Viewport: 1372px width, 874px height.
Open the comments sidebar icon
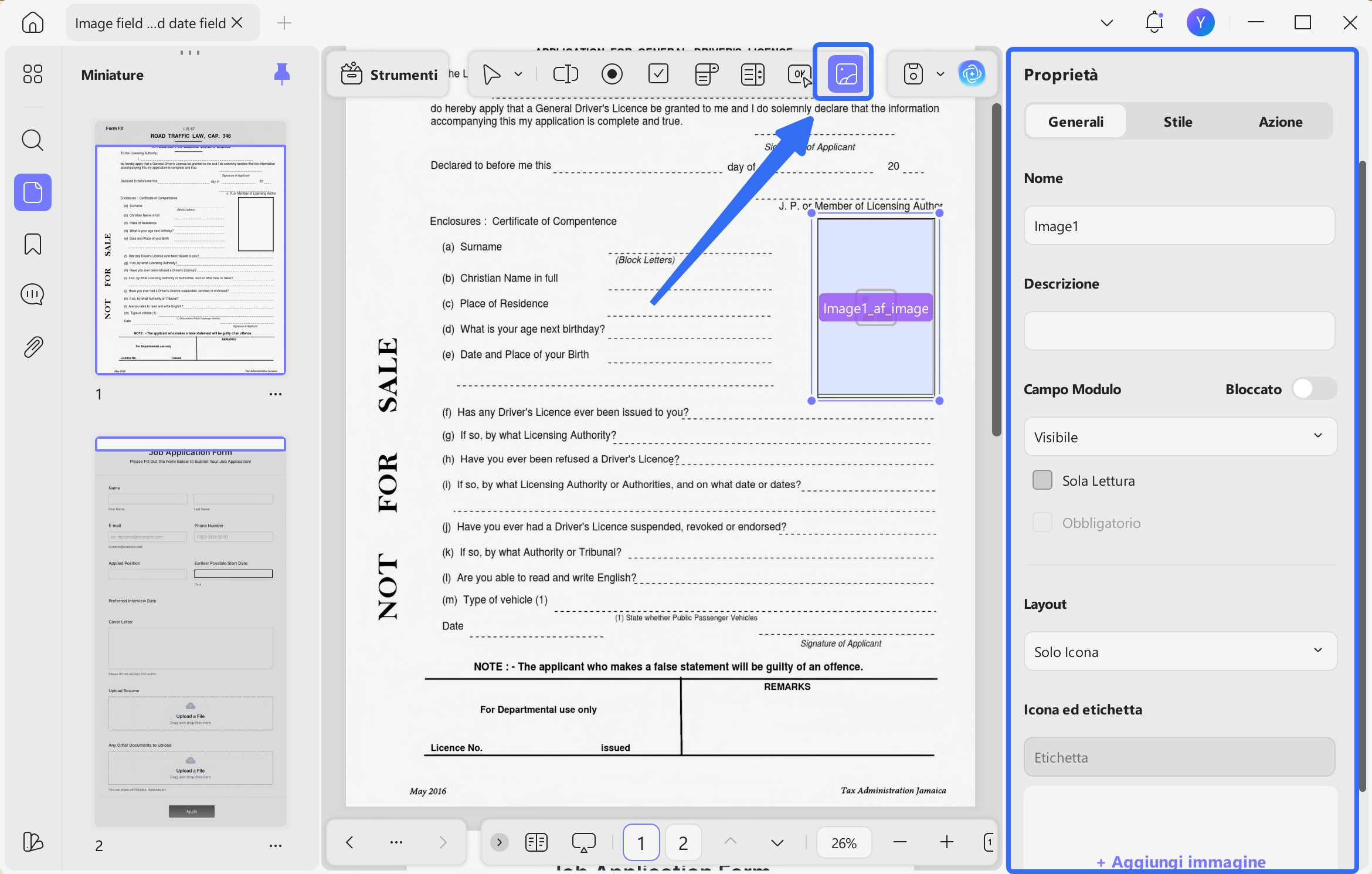(x=32, y=294)
